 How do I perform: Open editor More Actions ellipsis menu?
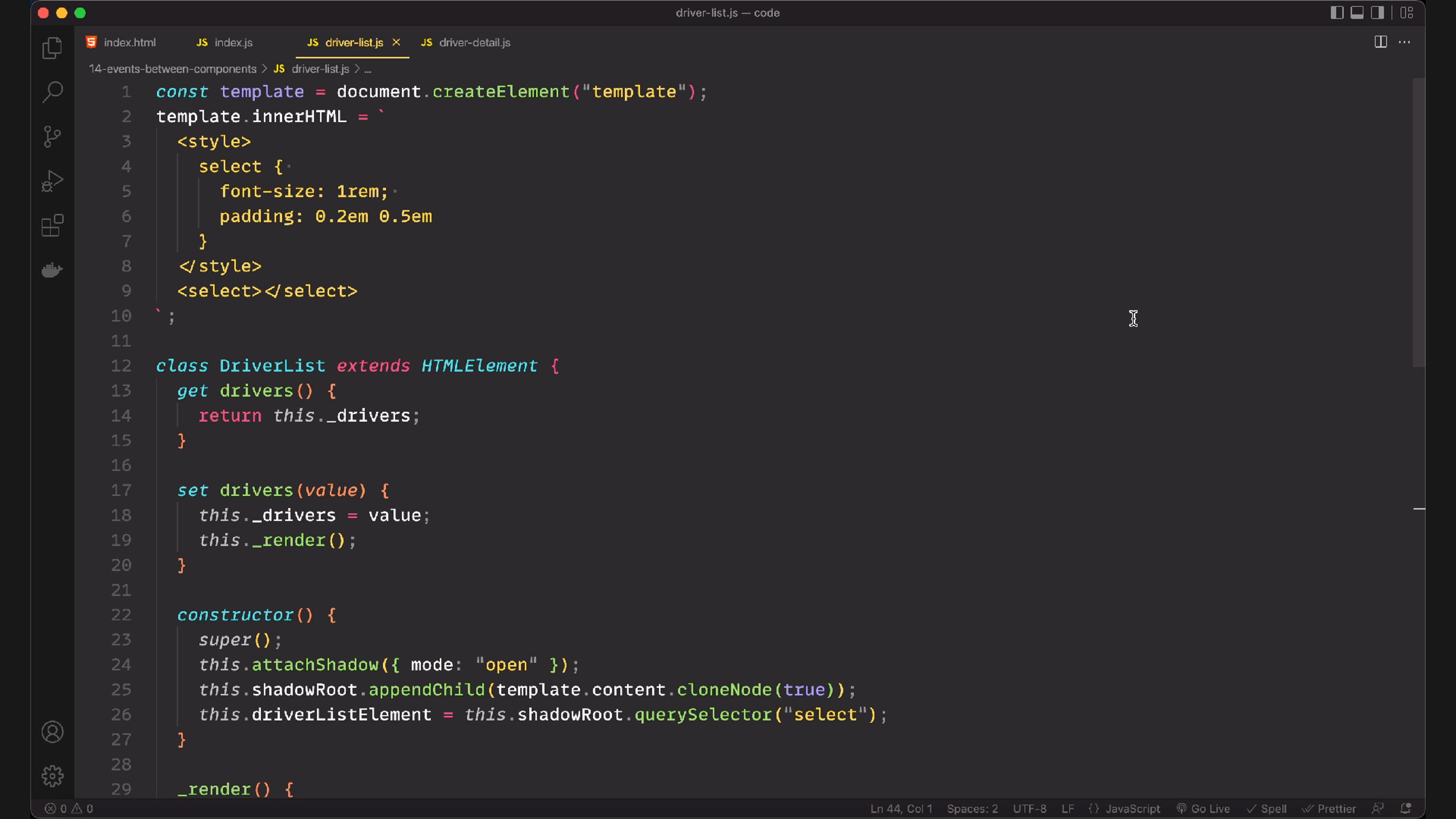(1404, 42)
